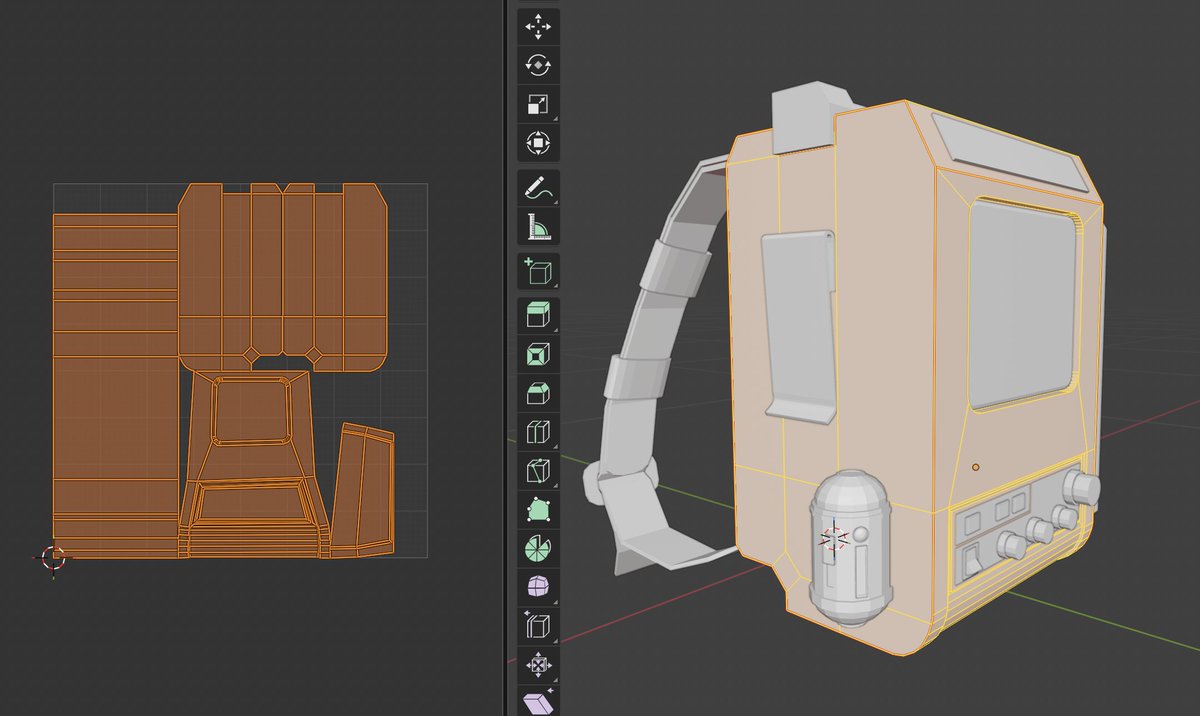Click the tall striped UV island on the left

click(115, 385)
